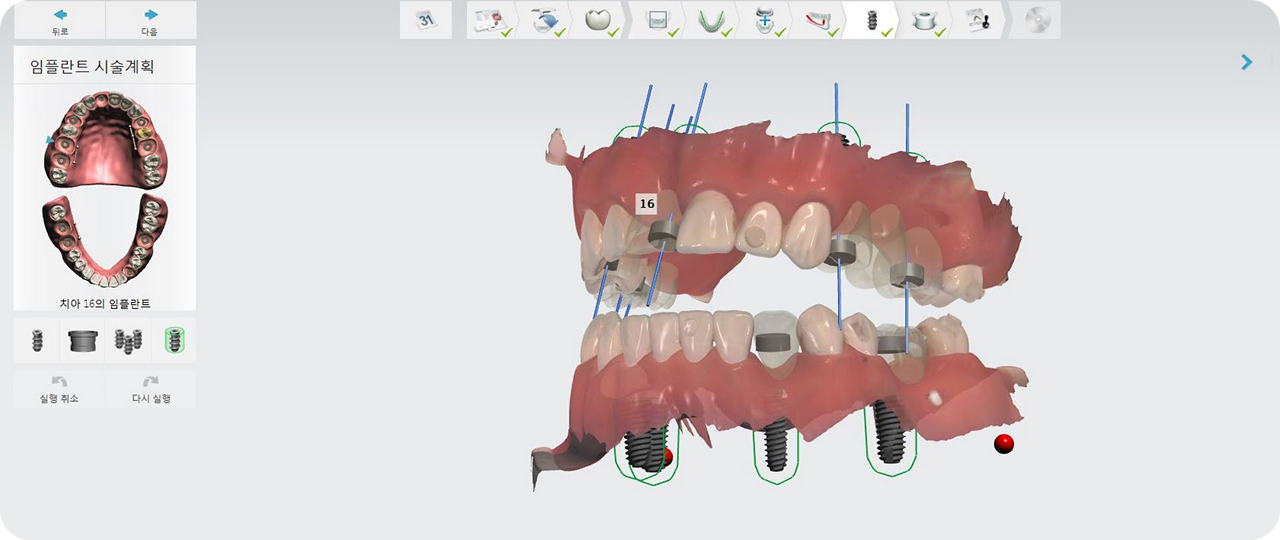Open the jaw step with blue plus
Viewport: 1280px width, 540px height.
coord(764,20)
